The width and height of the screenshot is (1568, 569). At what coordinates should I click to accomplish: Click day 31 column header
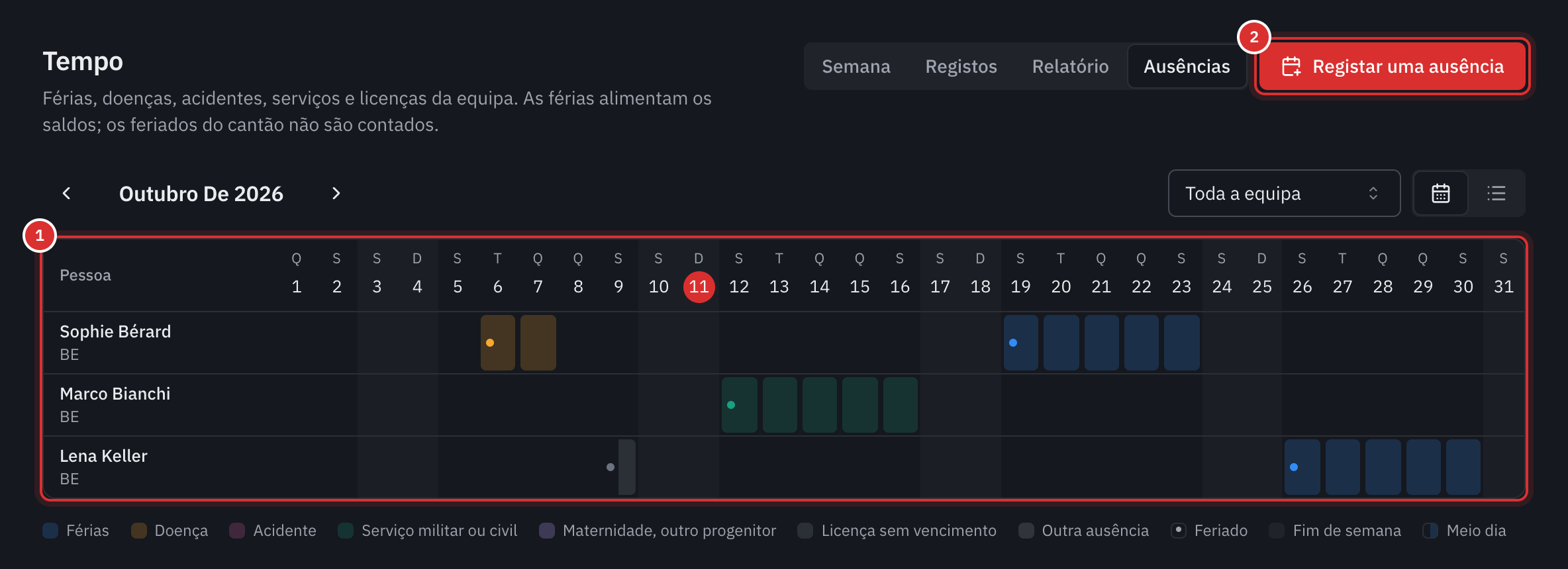click(x=1503, y=275)
